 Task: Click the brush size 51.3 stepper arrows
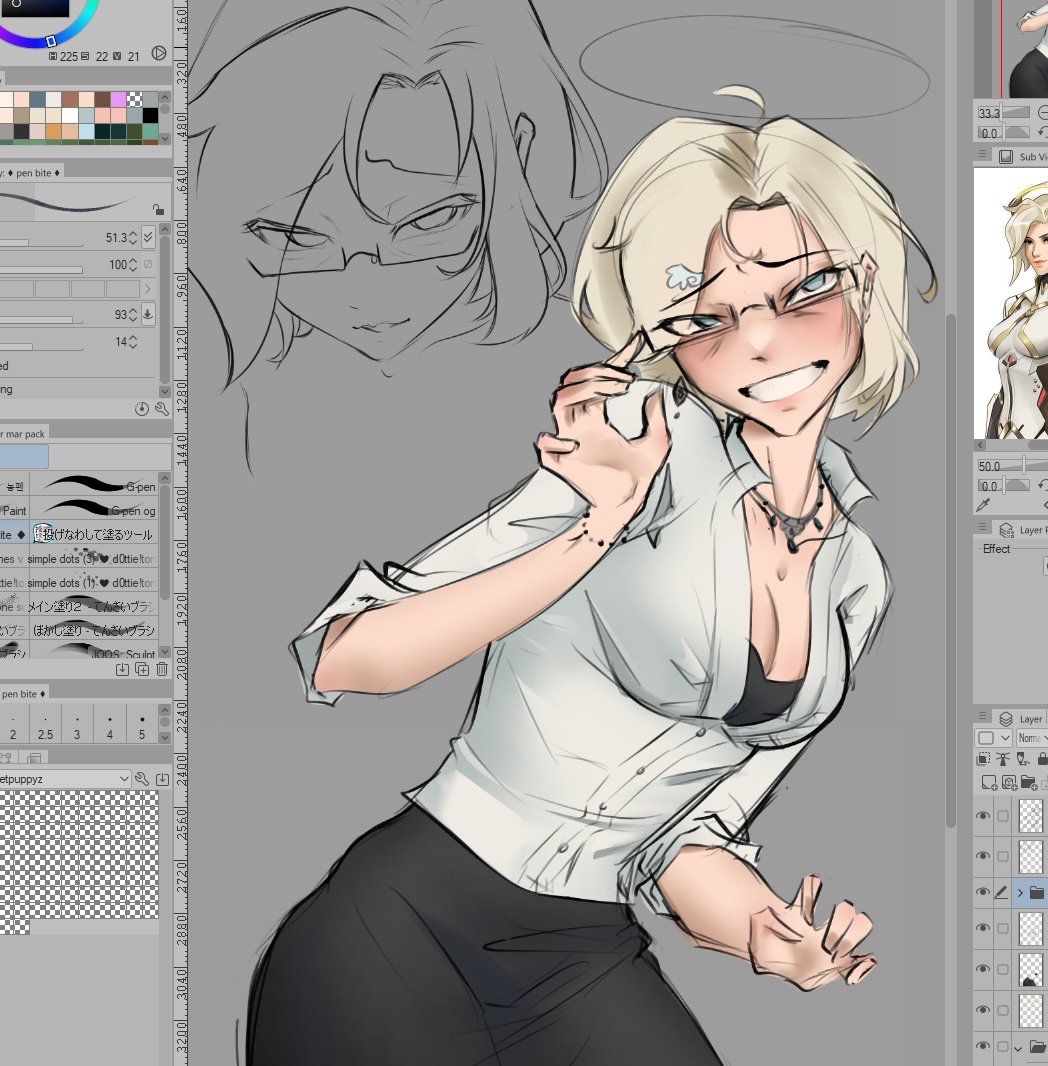pyautogui.click(x=133, y=237)
